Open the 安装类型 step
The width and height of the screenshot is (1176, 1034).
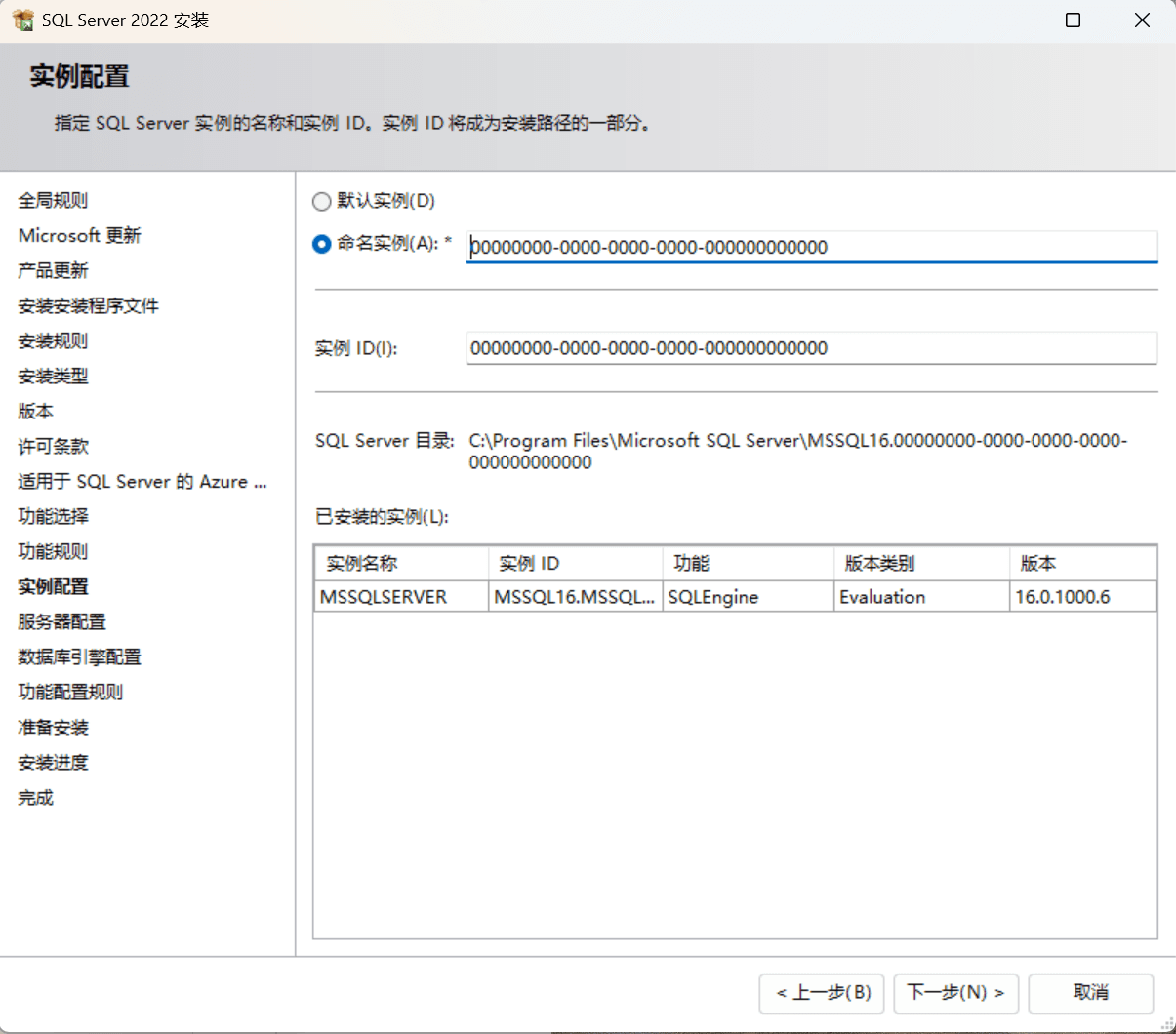[53, 376]
